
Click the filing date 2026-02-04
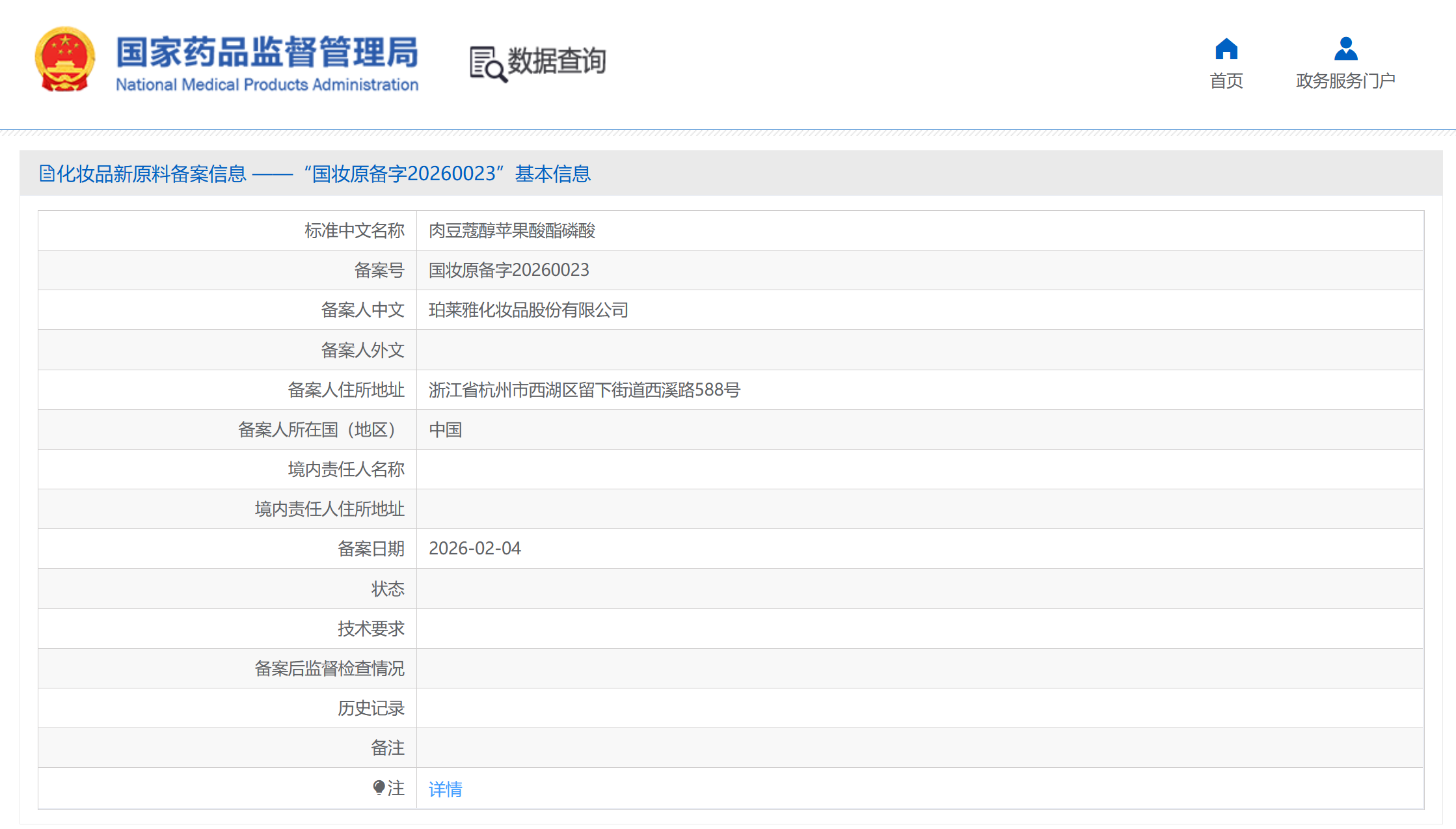475,549
